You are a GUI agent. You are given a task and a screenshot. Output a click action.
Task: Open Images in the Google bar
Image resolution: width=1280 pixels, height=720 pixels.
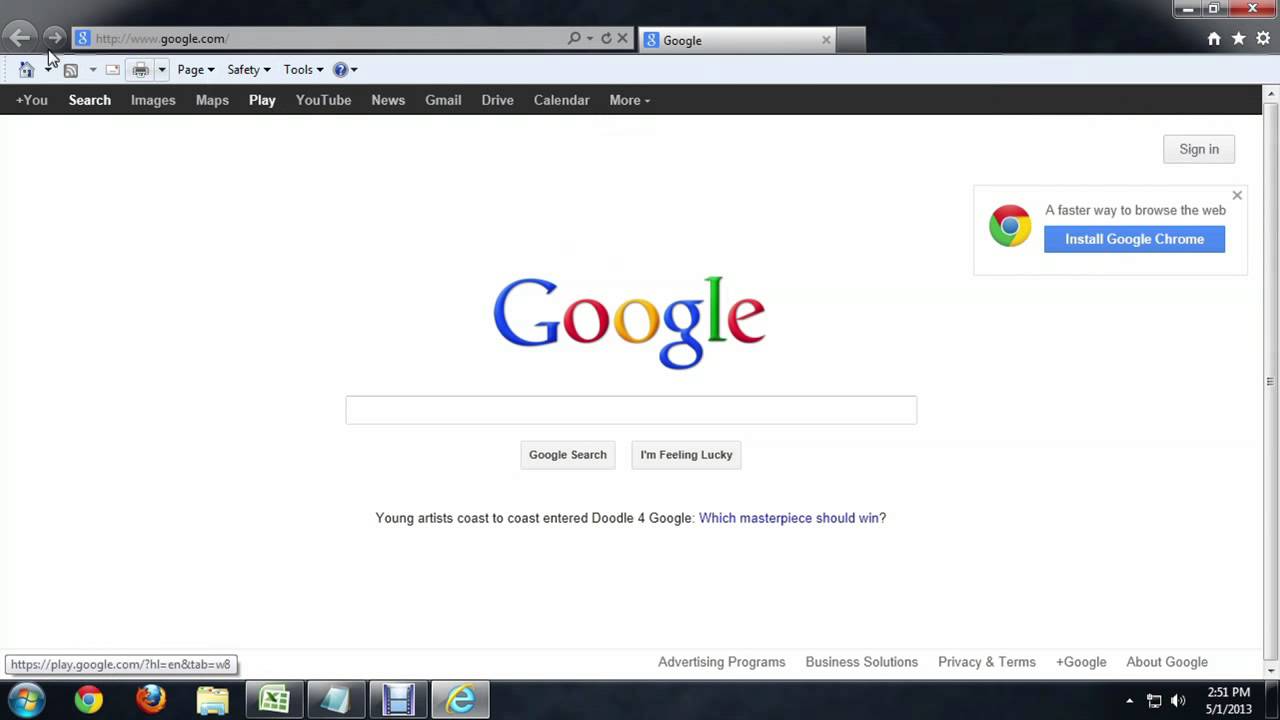point(153,100)
